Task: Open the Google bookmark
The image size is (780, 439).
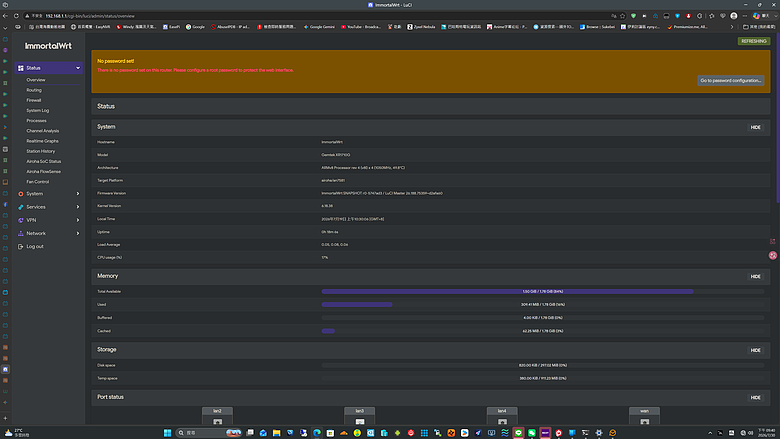Action: pos(195,27)
